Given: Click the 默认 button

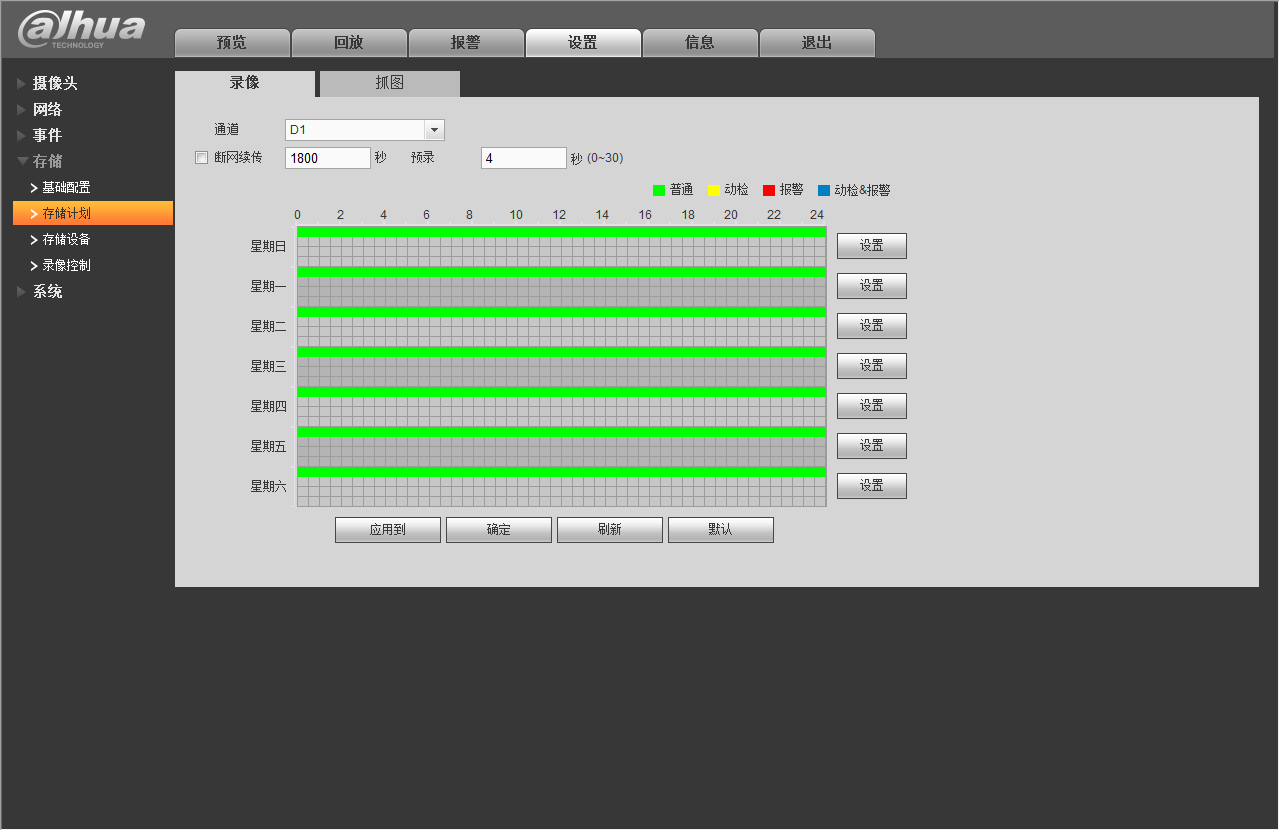Looking at the screenshot, I should point(720,530).
